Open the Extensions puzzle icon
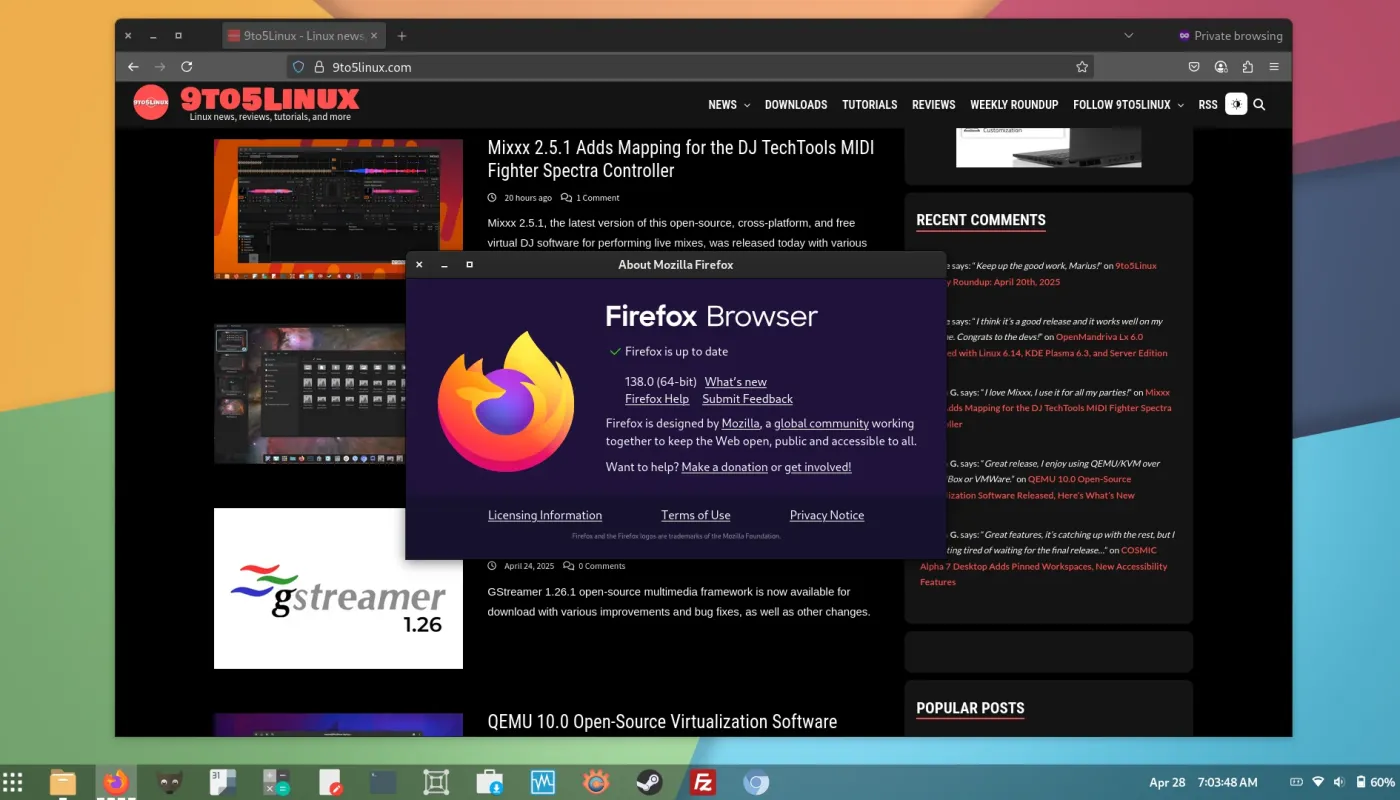Image resolution: width=1400 pixels, height=800 pixels. [x=1248, y=67]
